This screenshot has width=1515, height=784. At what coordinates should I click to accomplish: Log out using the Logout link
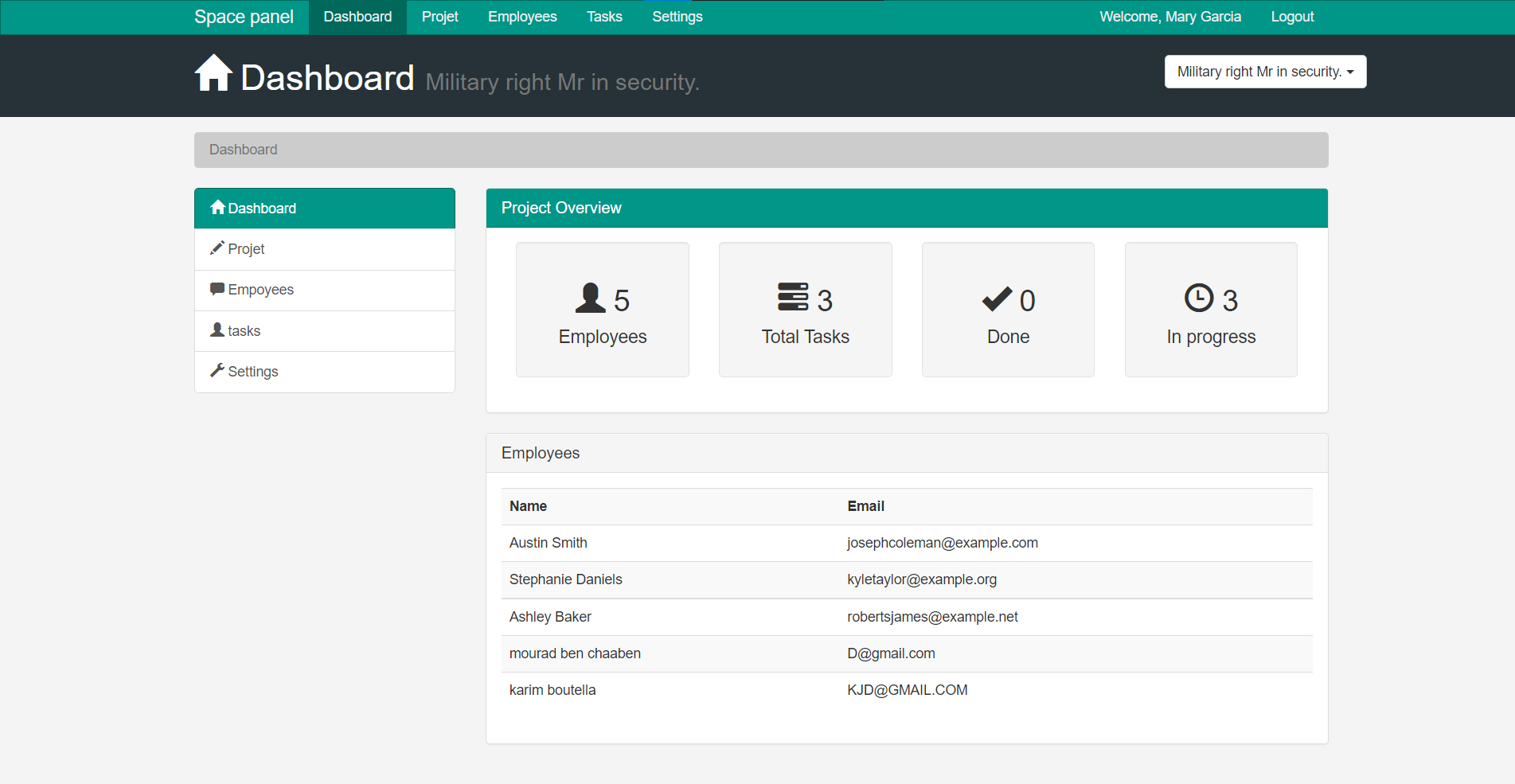click(x=1292, y=17)
